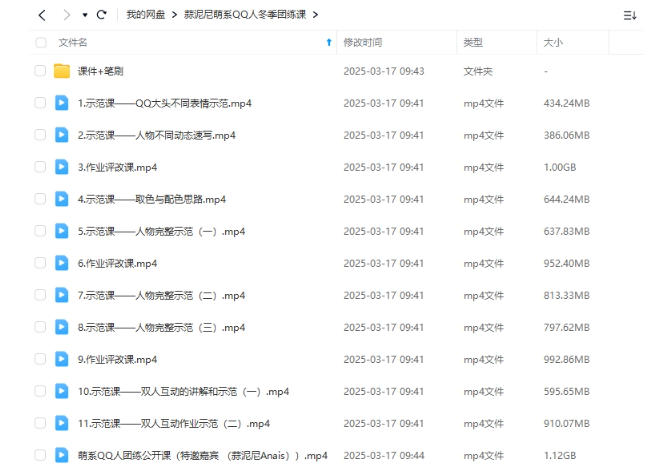Check the box for 8.示范课 人物完整示范(三)
Screen dimensions: 672x471
(40, 327)
